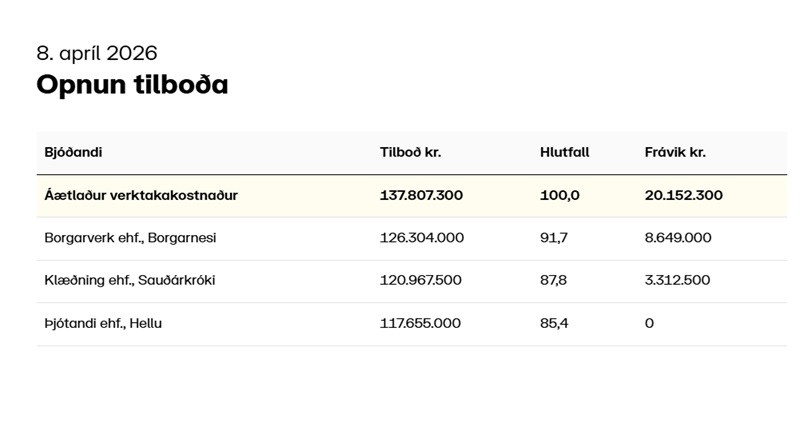This screenshot has width=800, height=431.
Task: Click the 91,7 percentage cell
Action: pyautogui.click(x=554, y=238)
